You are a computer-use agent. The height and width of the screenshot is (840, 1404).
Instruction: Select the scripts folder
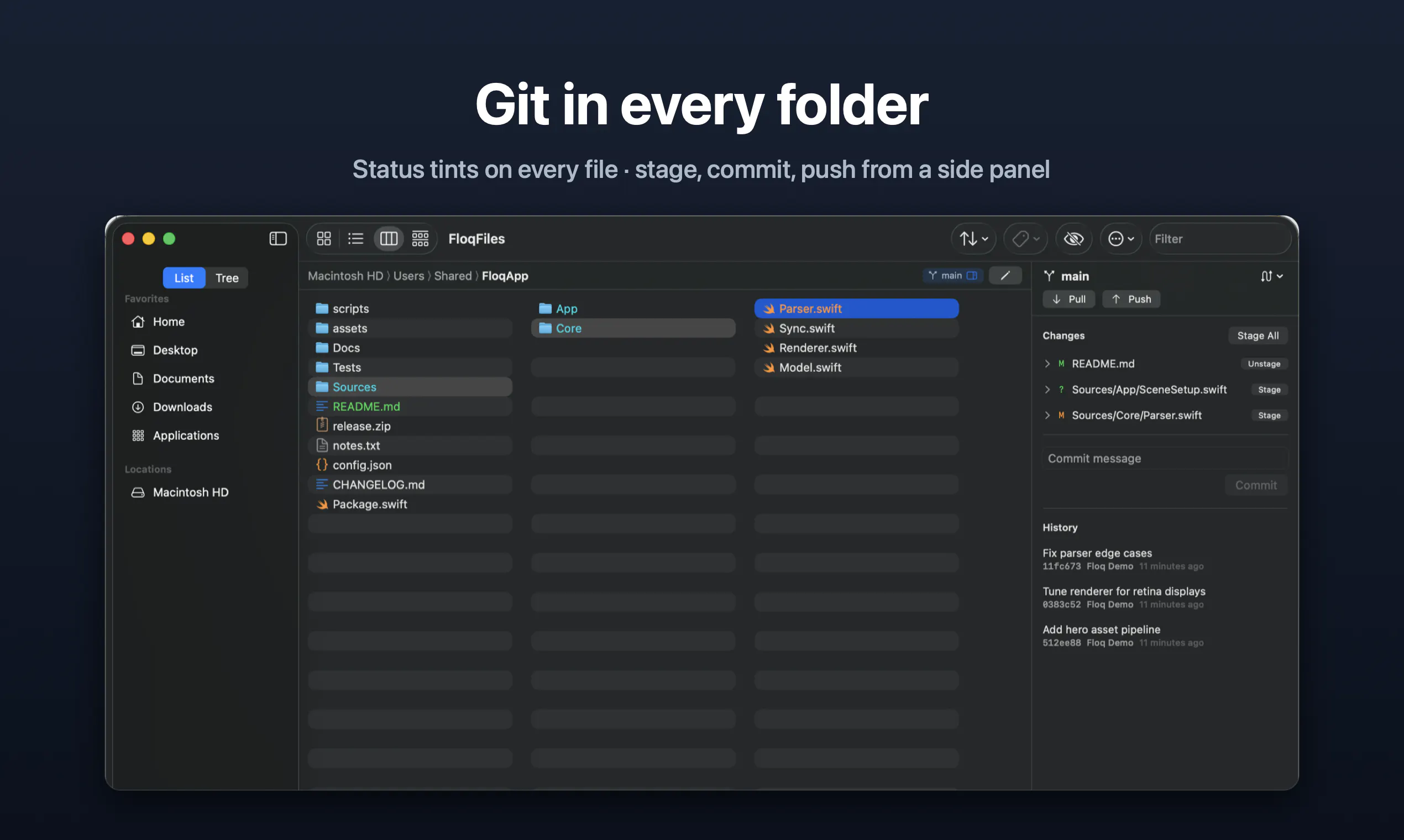click(x=410, y=308)
